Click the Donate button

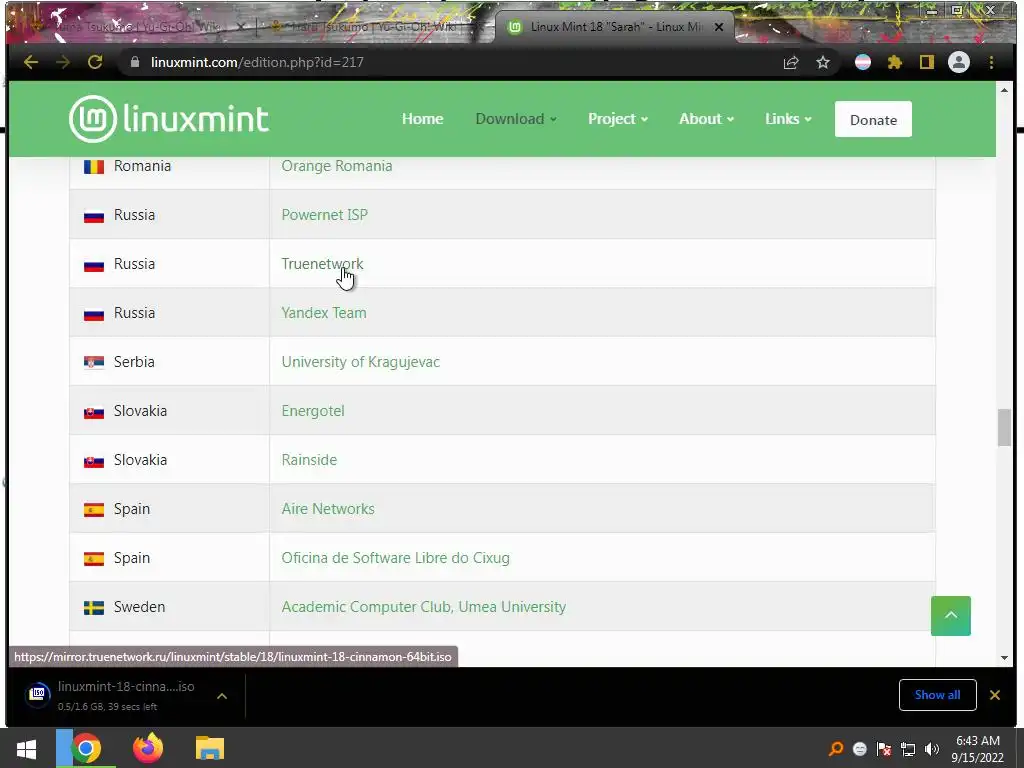(873, 120)
